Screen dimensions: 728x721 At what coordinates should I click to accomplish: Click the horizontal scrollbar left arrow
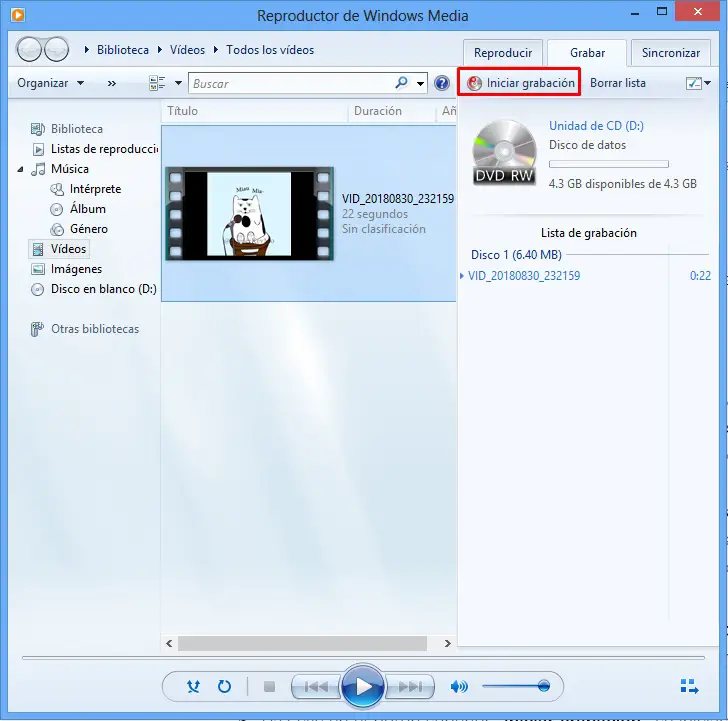[x=169, y=643]
